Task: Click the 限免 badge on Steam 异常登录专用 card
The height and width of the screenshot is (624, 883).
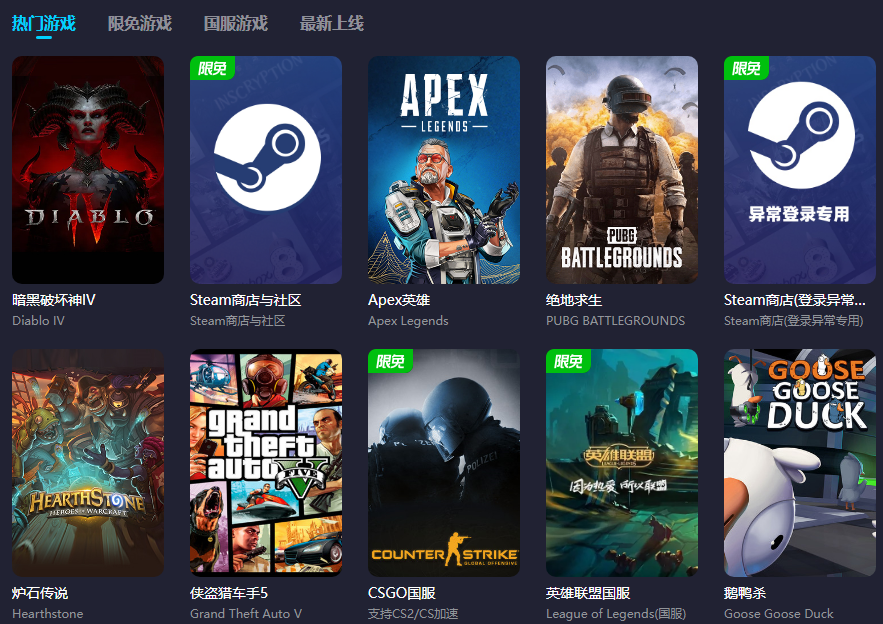Action: pyautogui.click(x=746, y=68)
